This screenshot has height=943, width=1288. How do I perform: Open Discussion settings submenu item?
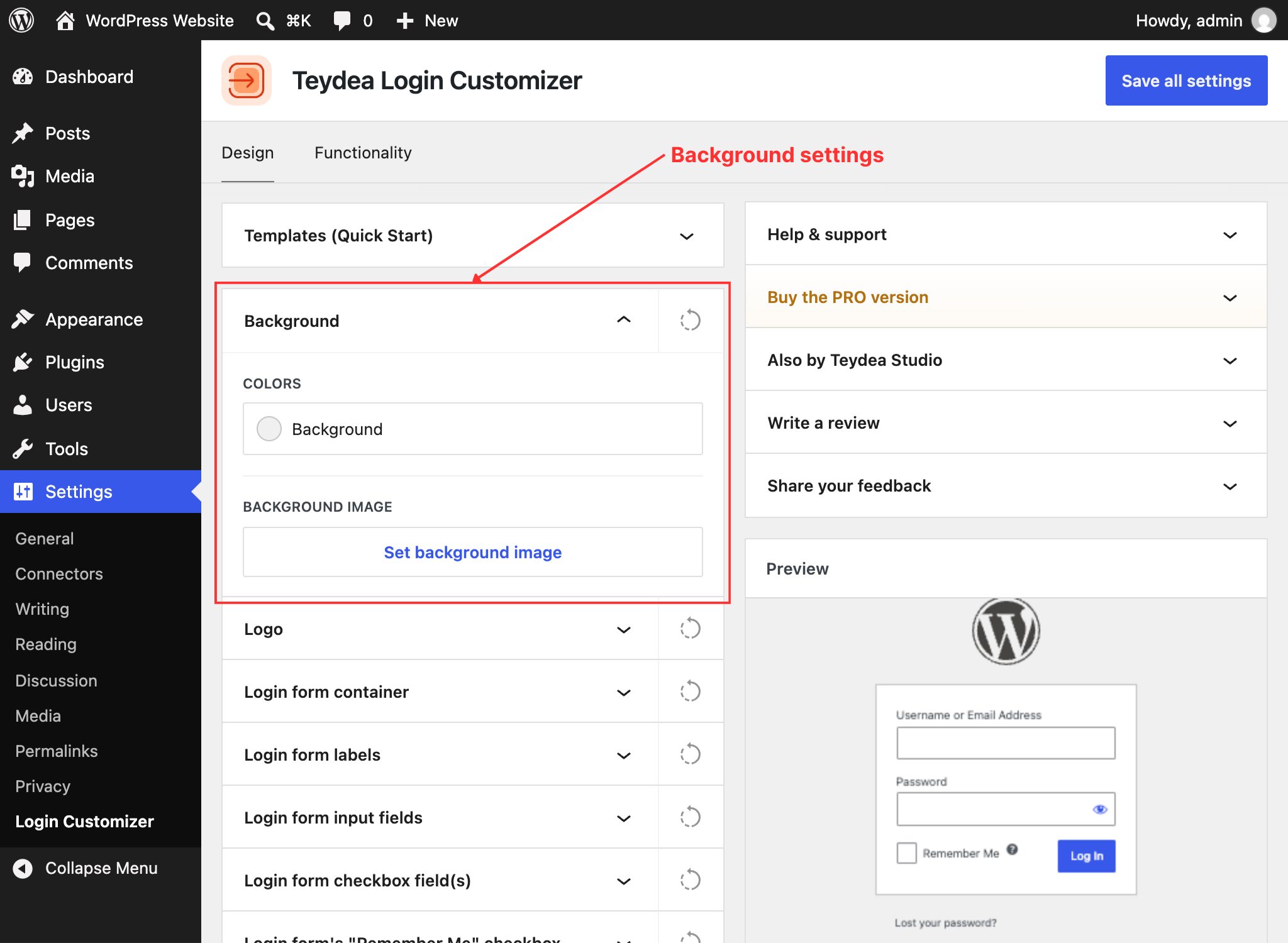coord(56,681)
